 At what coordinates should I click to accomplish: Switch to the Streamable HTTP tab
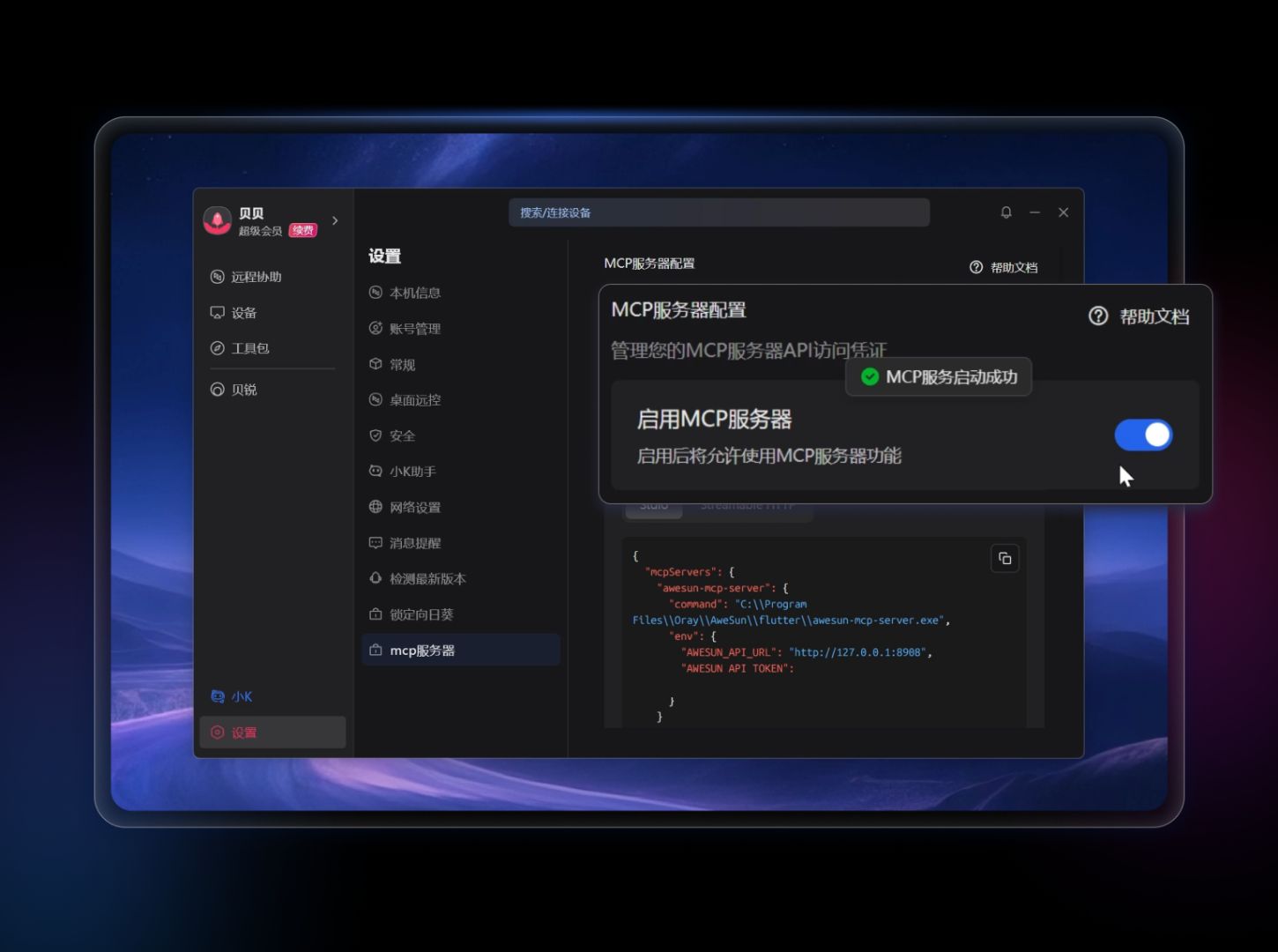click(x=748, y=505)
